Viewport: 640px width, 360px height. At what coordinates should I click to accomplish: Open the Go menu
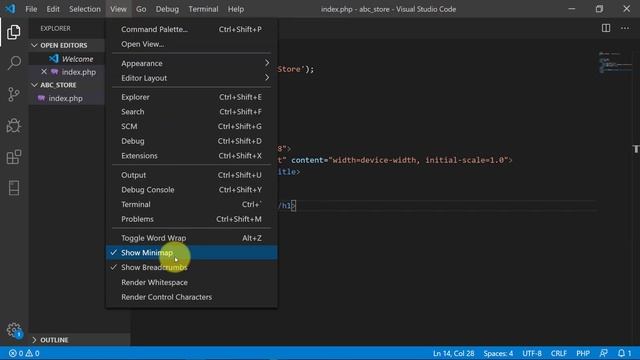(141, 9)
